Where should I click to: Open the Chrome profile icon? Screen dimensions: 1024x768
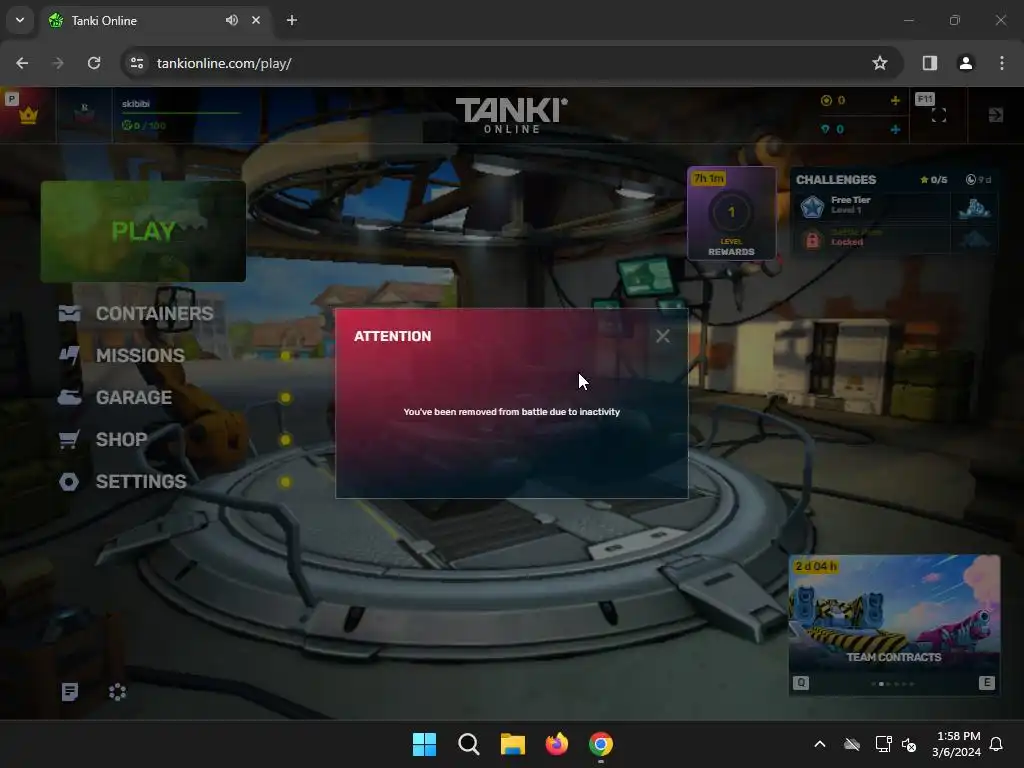click(966, 63)
